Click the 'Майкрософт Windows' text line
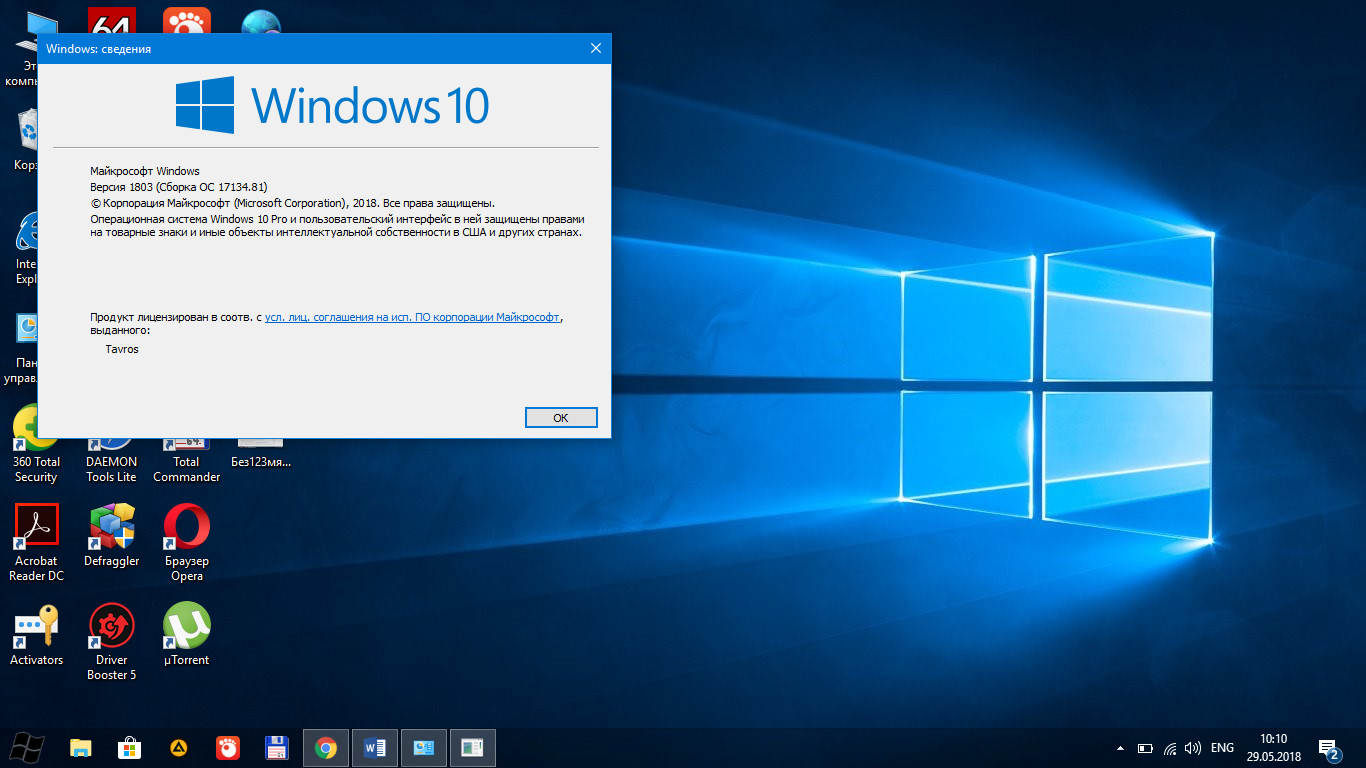1366x768 pixels. (145, 171)
